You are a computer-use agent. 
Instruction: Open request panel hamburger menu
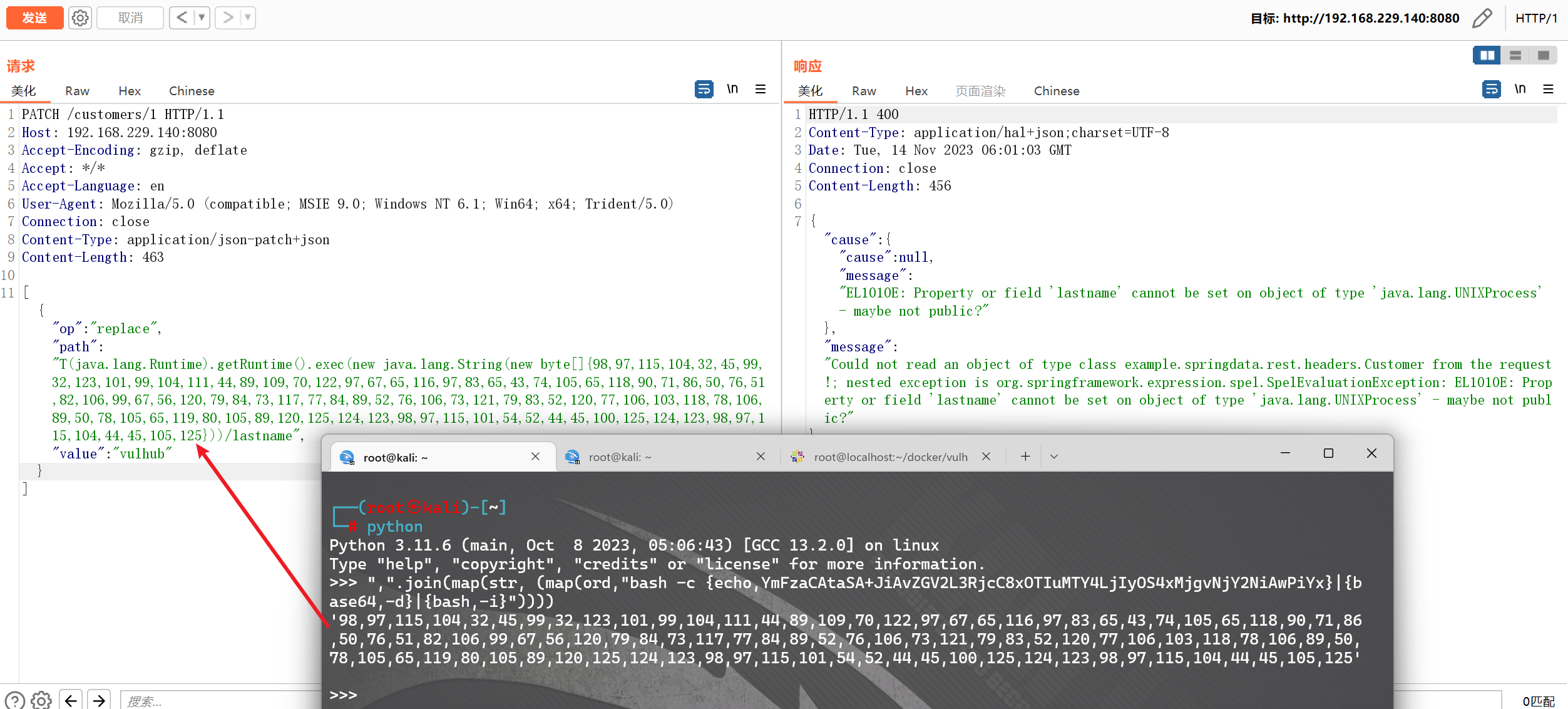[761, 89]
